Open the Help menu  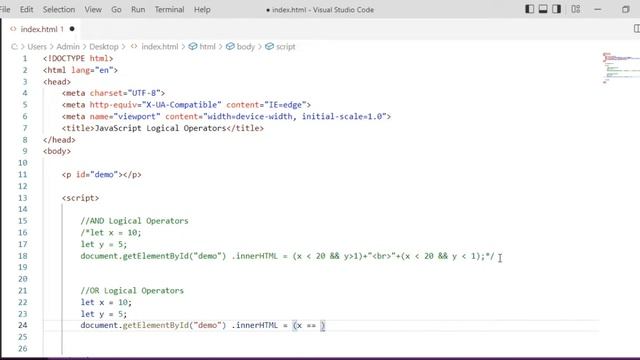202,9
